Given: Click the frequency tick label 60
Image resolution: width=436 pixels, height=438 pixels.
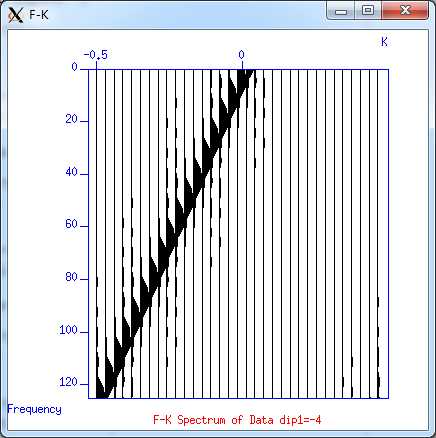Looking at the screenshot, I should coord(71,224).
